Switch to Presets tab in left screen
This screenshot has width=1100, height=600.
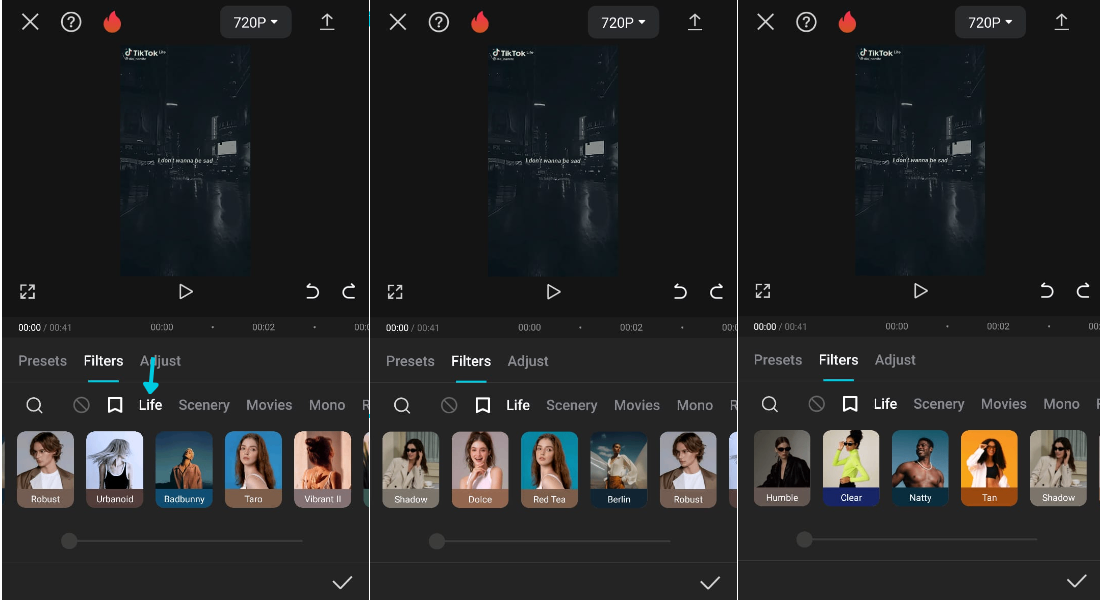click(x=42, y=361)
